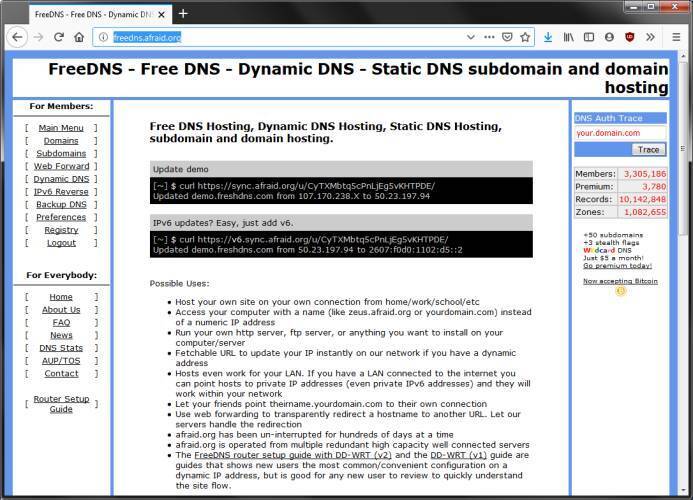Open the About Us link

coord(61,310)
